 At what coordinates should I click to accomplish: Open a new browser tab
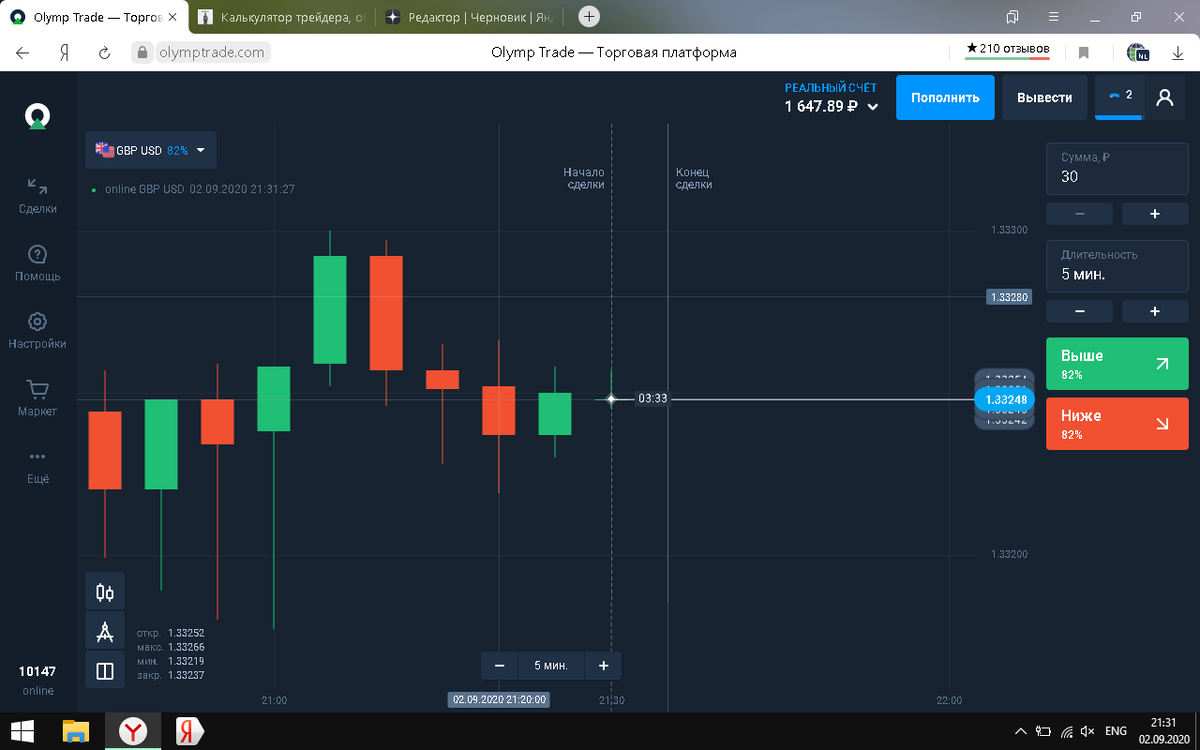tap(589, 16)
